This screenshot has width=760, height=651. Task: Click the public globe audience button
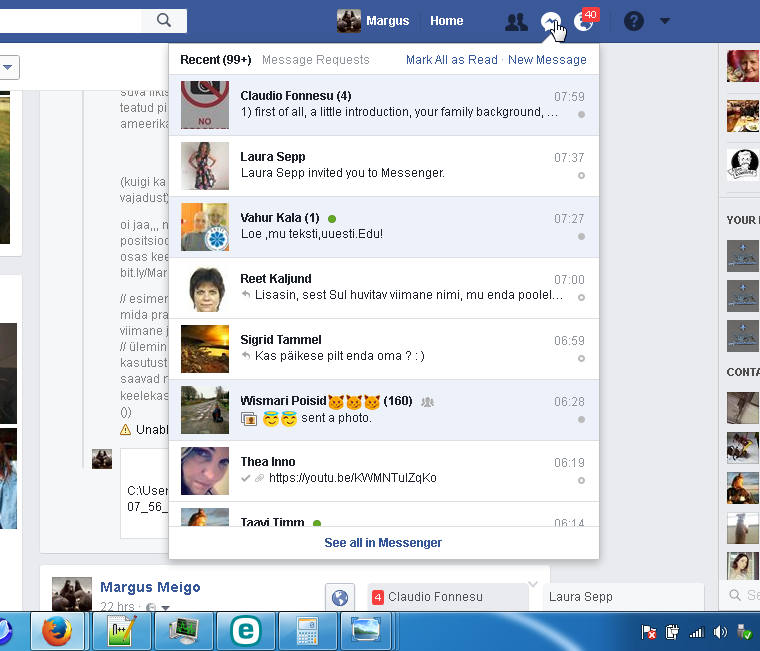(340, 598)
